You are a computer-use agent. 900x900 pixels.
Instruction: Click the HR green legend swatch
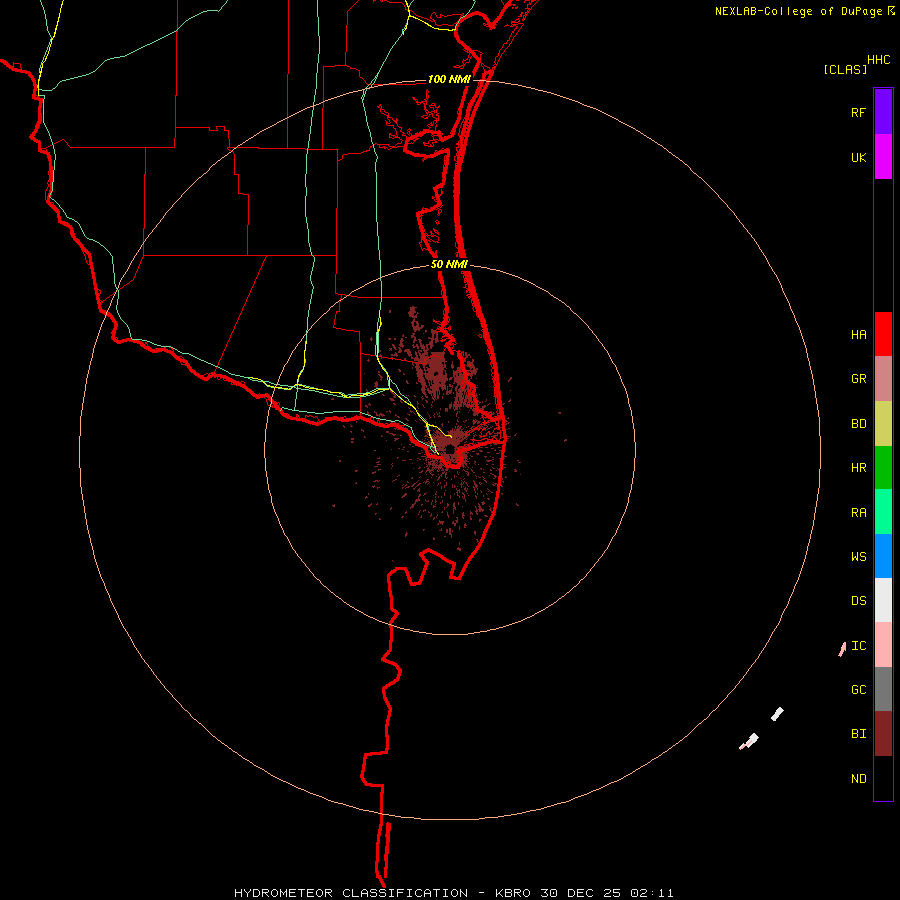(x=883, y=468)
